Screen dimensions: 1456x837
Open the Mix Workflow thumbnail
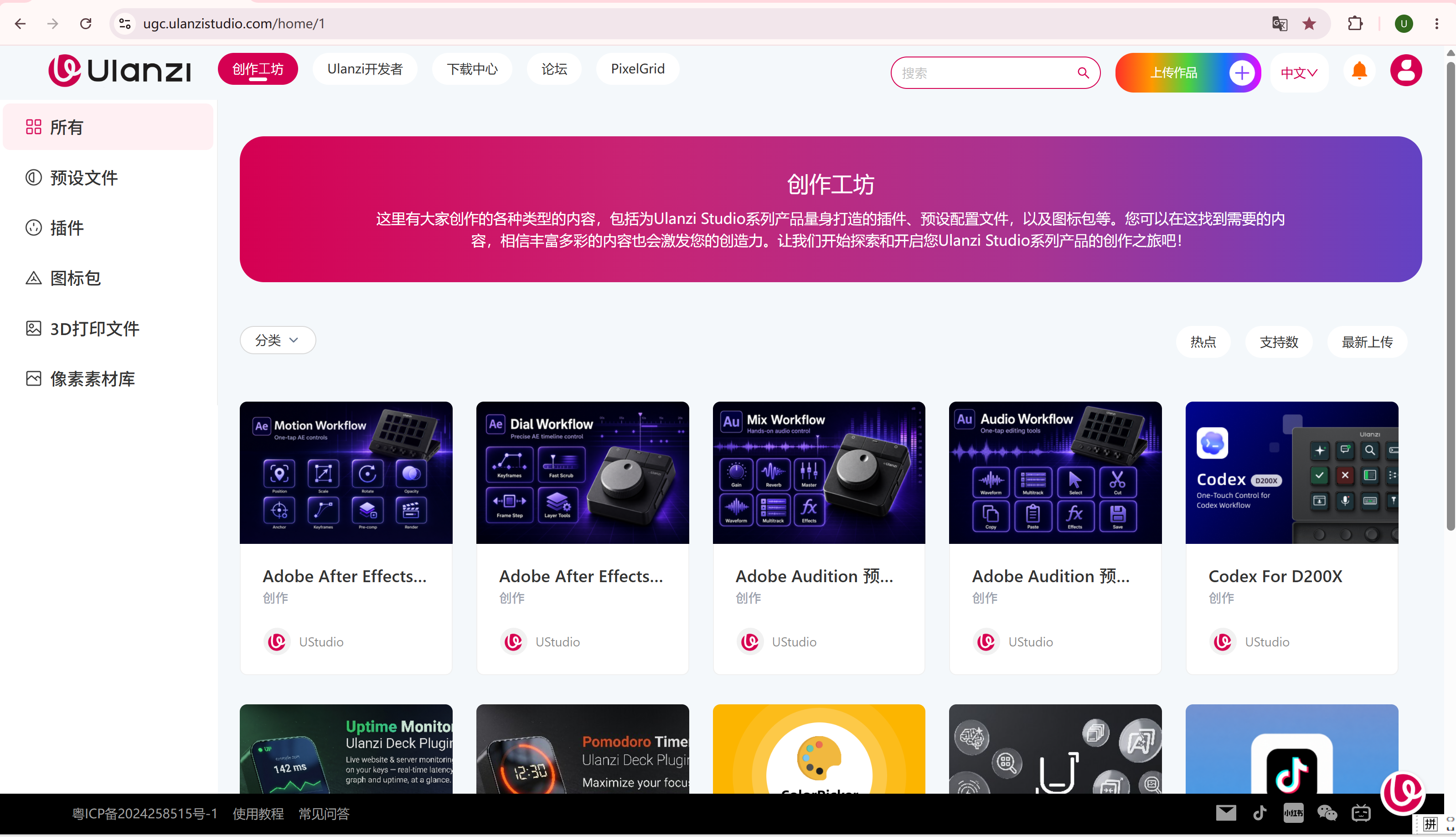point(819,473)
